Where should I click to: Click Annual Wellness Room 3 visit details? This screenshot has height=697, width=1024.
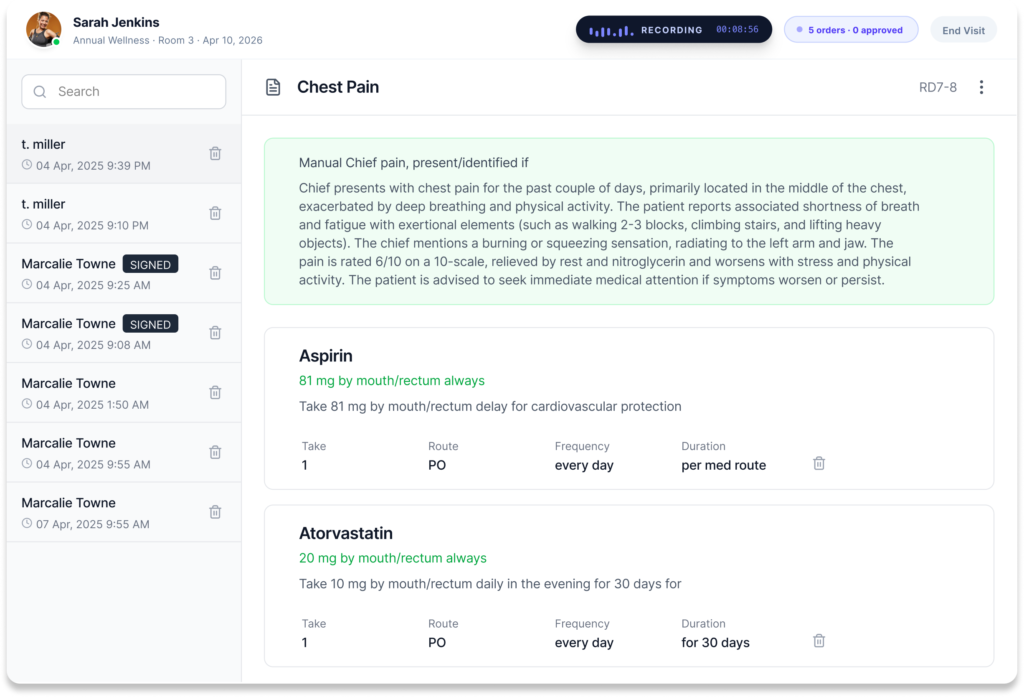[x=167, y=41]
